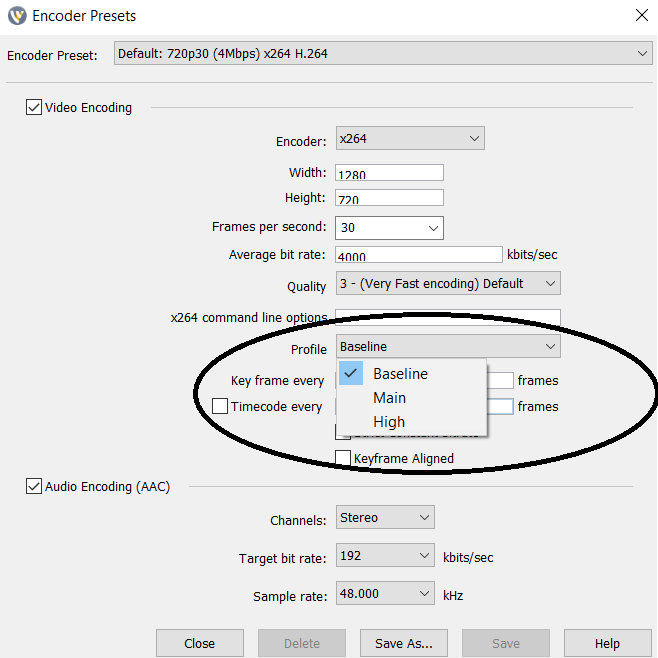
Task: Toggle the Audio Encoding (AAC) checkbox
Action: click(x=34, y=486)
